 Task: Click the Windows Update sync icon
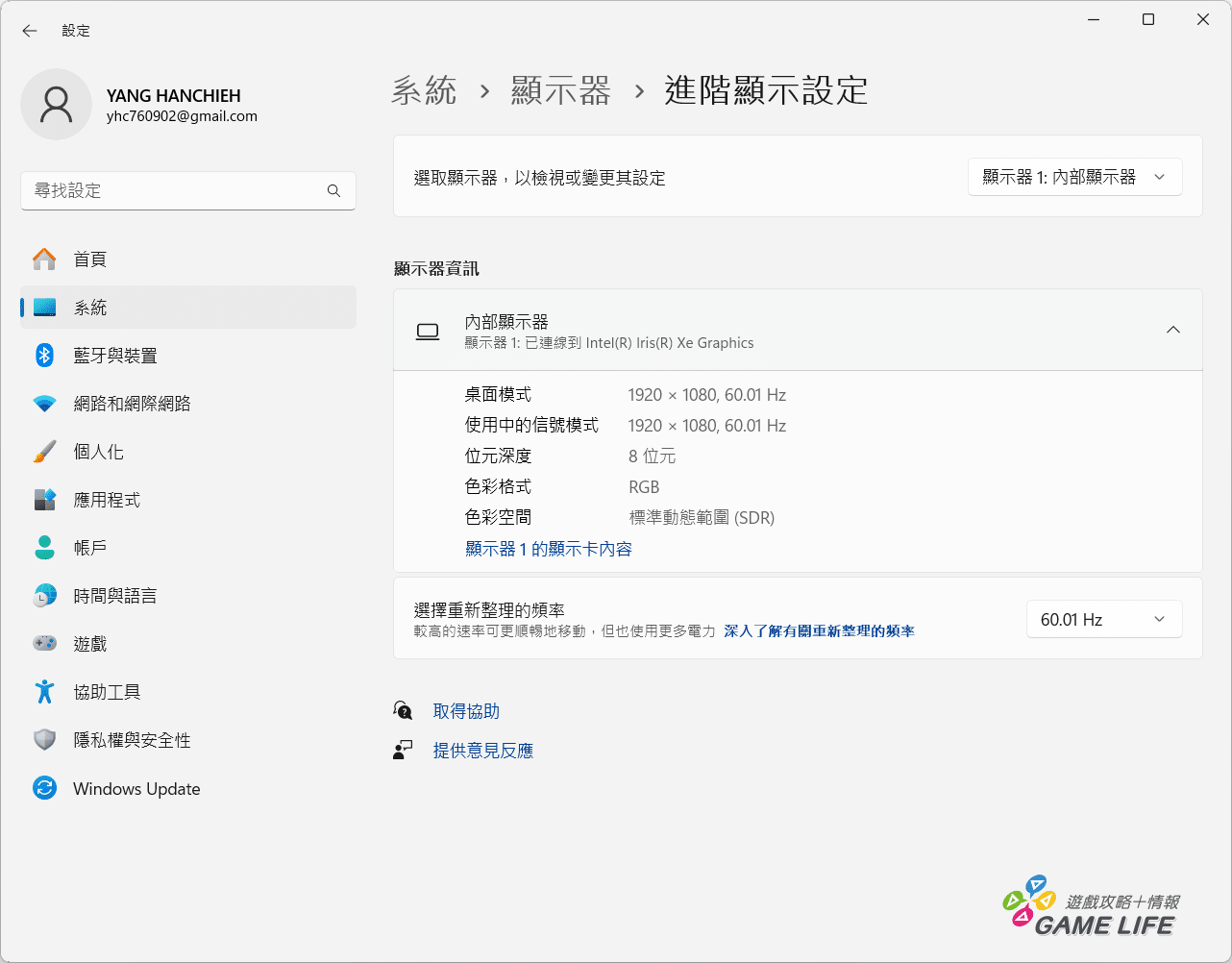44,789
